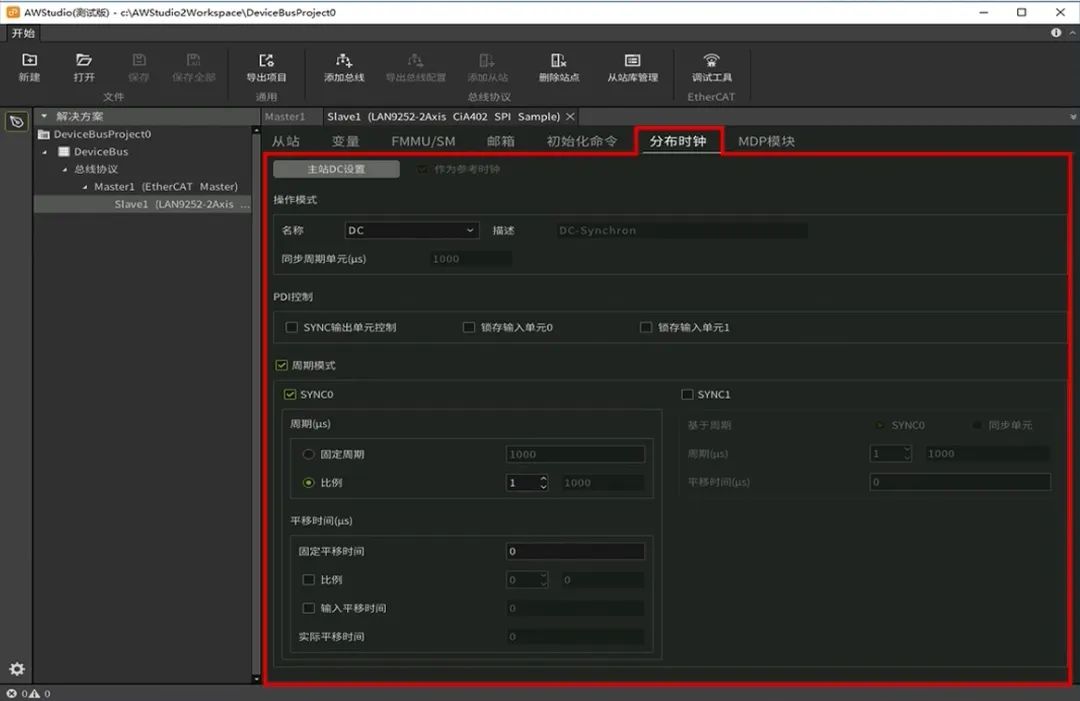
Task: Switch to the FMMU/SM tab
Action: click(427, 141)
